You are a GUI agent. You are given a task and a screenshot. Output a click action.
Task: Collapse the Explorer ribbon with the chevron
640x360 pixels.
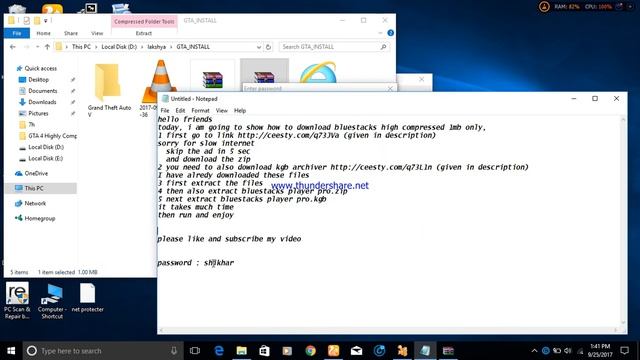[380, 33]
